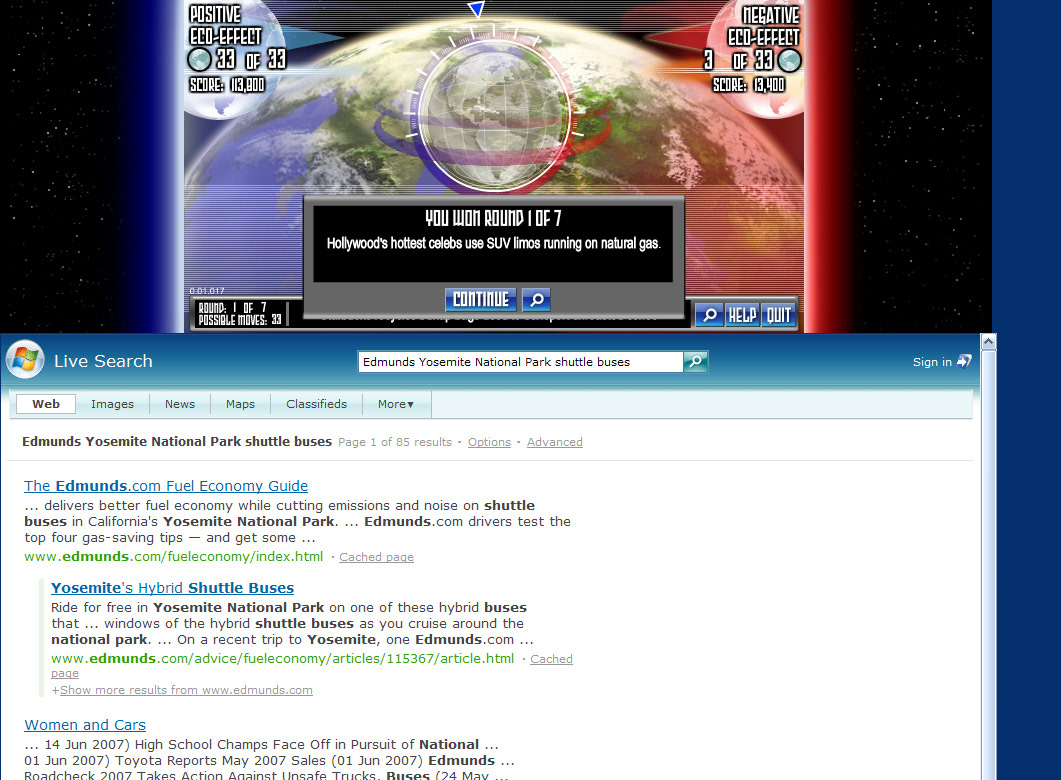The height and width of the screenshot is (780, 1061).
Task: Open Cached link for Yosemite shuttle article
Action: coord(551,659)
